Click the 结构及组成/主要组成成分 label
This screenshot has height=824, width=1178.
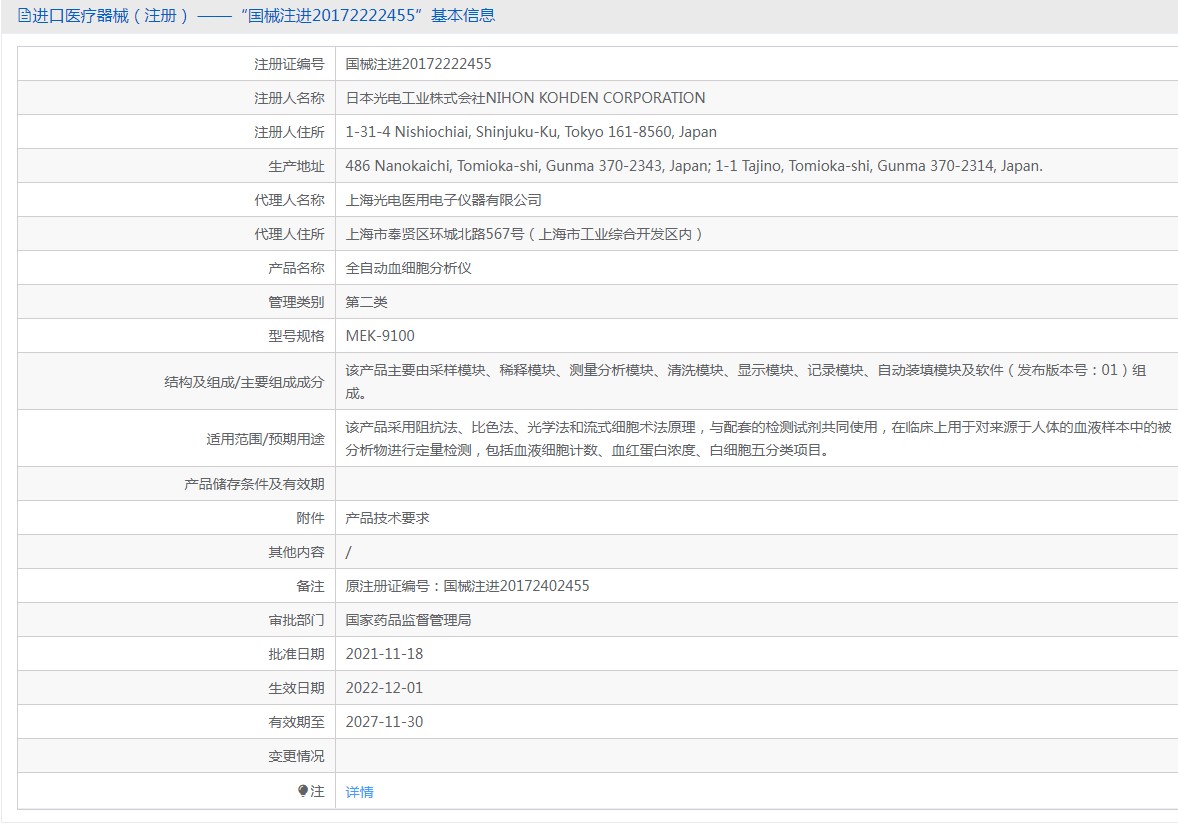pos(244,382)
